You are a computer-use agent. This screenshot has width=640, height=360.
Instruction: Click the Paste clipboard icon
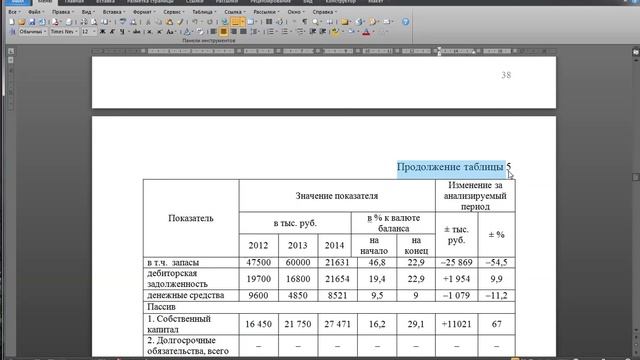[169, 22]
